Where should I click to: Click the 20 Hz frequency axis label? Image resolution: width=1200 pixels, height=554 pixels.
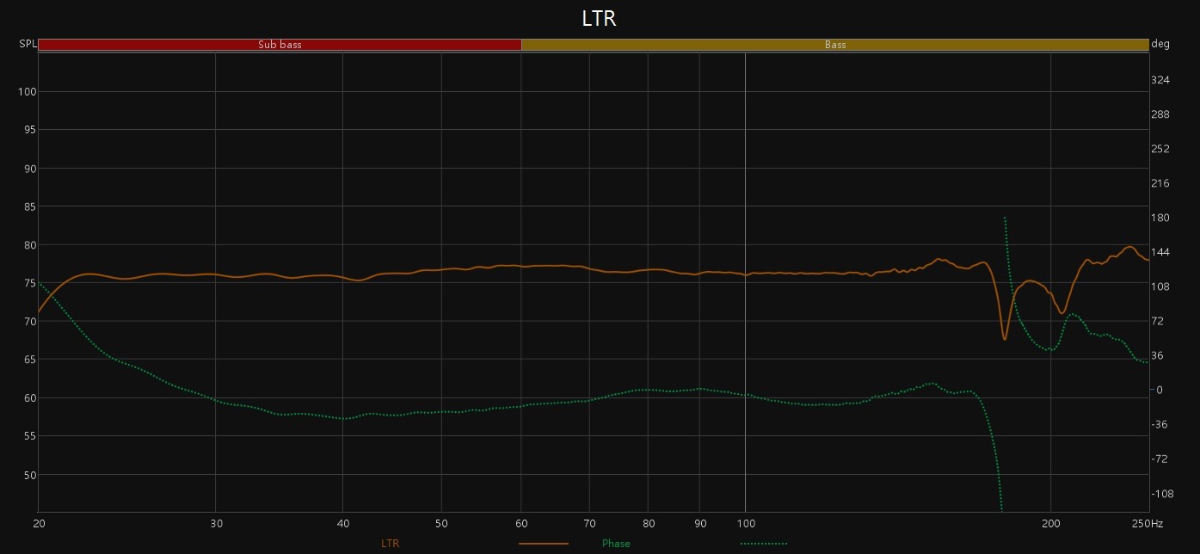tap(39, 523)
